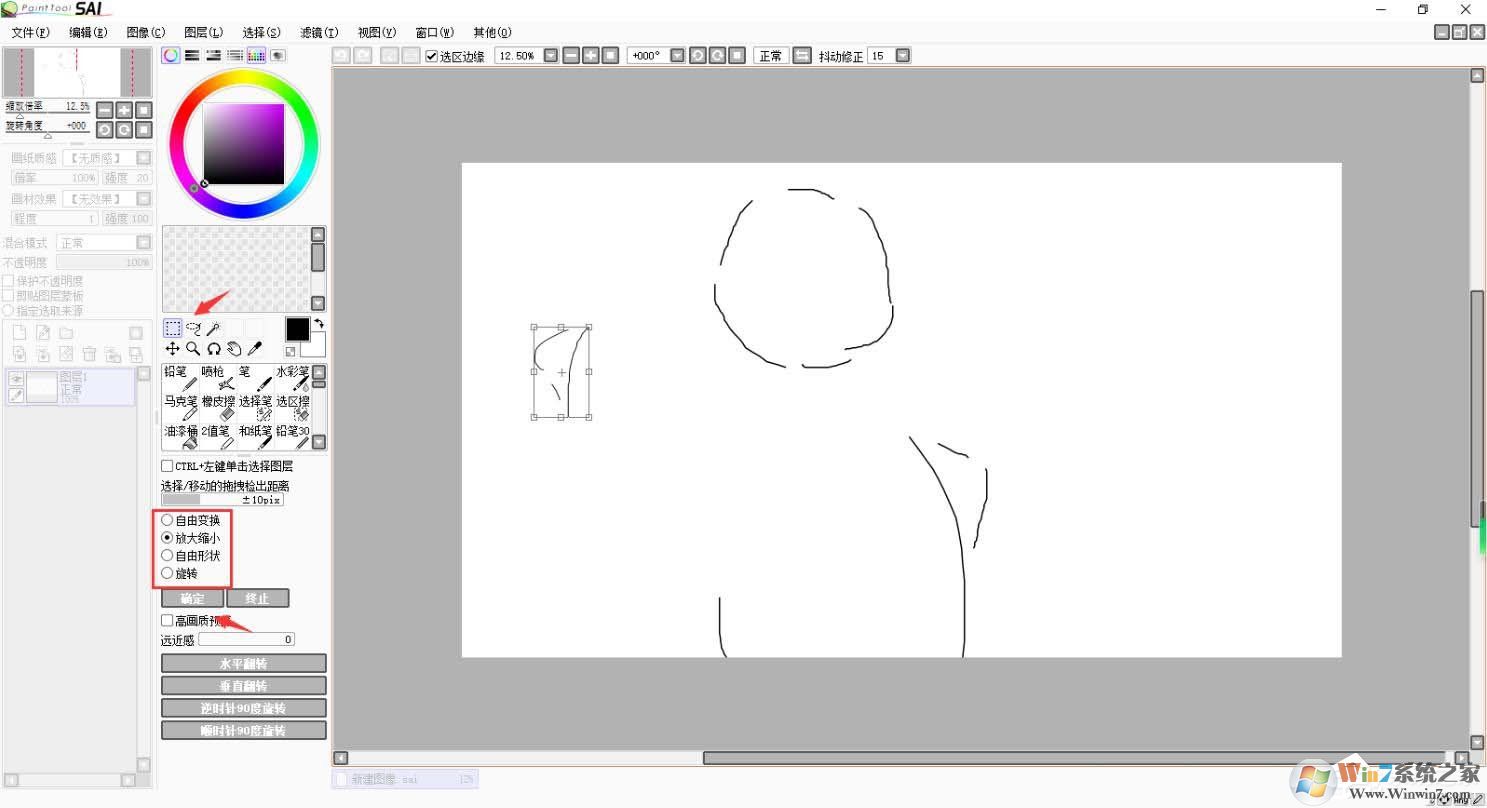Choose the 喷枪 airbrush tool
Viewport: 1487px width, 808px height.
(x=217, y=378)
